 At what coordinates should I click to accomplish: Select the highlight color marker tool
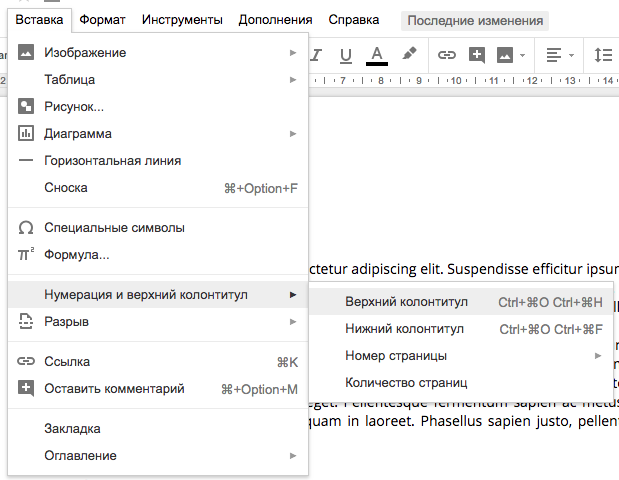tap(408, 54)
